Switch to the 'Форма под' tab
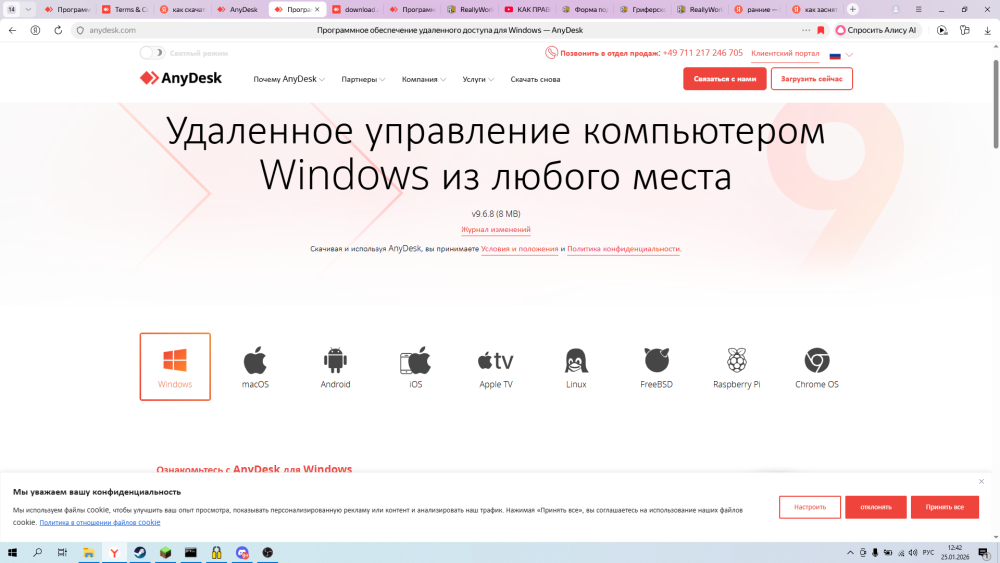 pyautogui.click(x=585, y=10)
